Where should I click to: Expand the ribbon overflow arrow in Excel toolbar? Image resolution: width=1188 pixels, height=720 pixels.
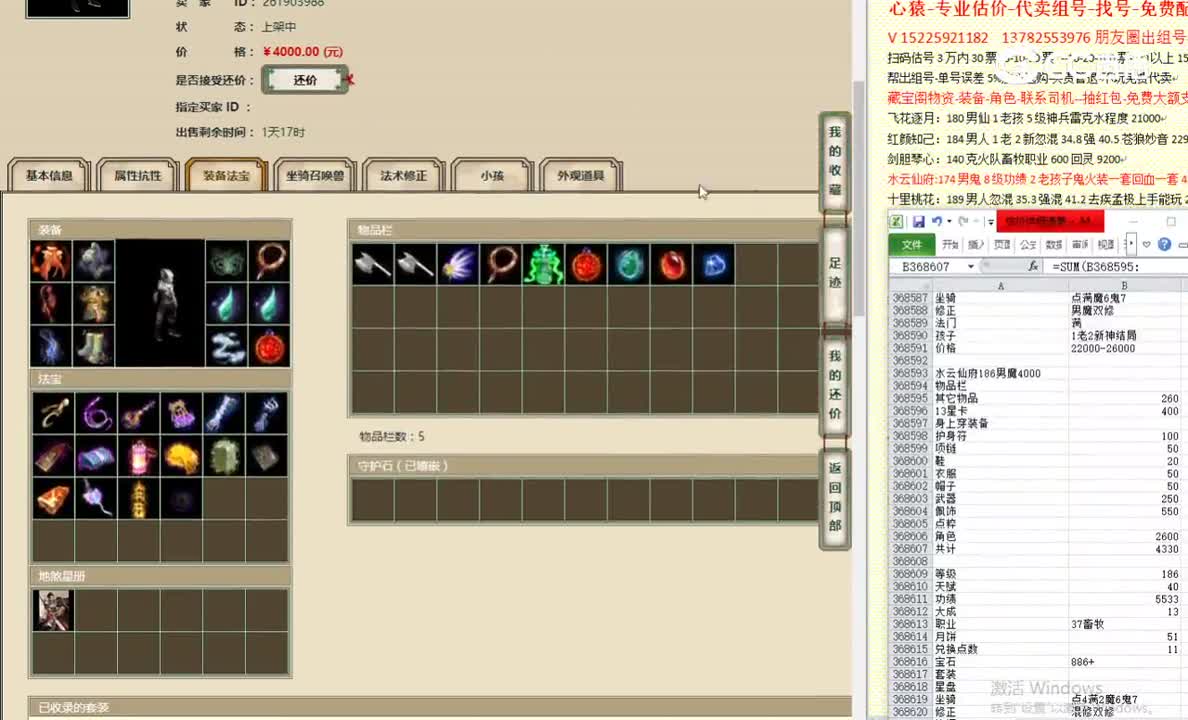point(1131,243)
